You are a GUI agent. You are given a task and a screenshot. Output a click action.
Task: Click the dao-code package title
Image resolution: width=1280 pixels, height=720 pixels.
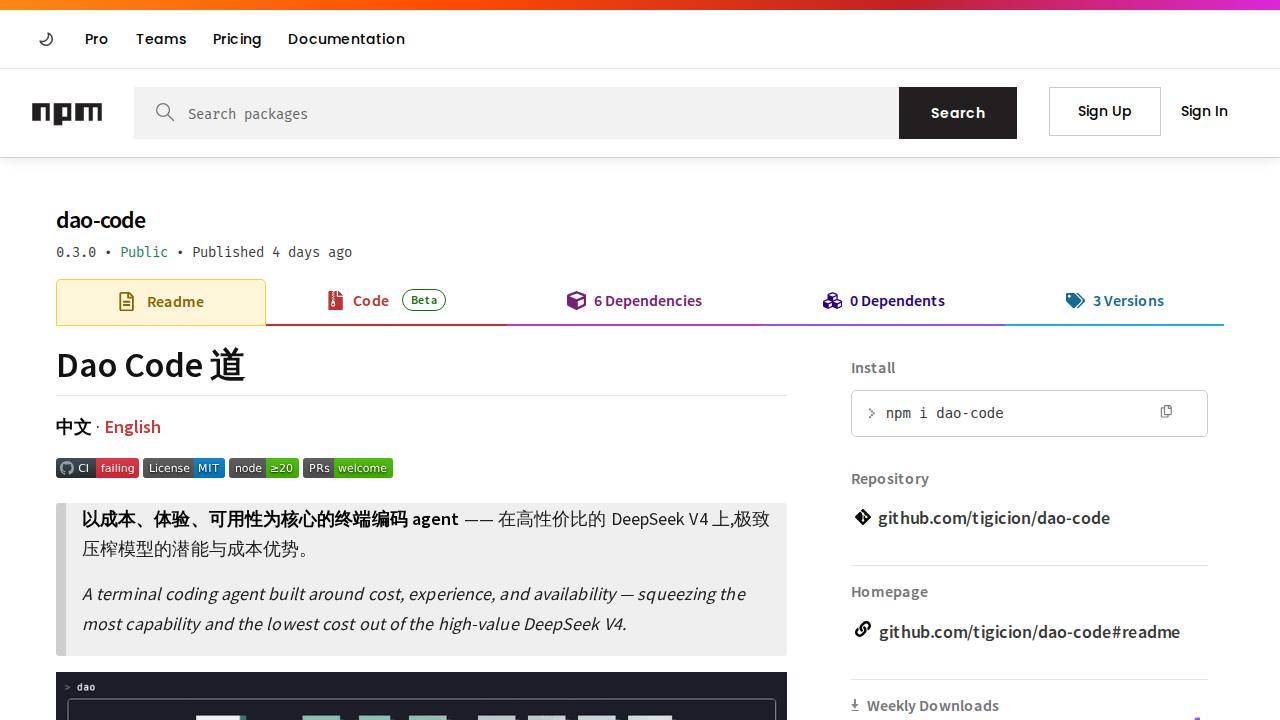(101, 220)
